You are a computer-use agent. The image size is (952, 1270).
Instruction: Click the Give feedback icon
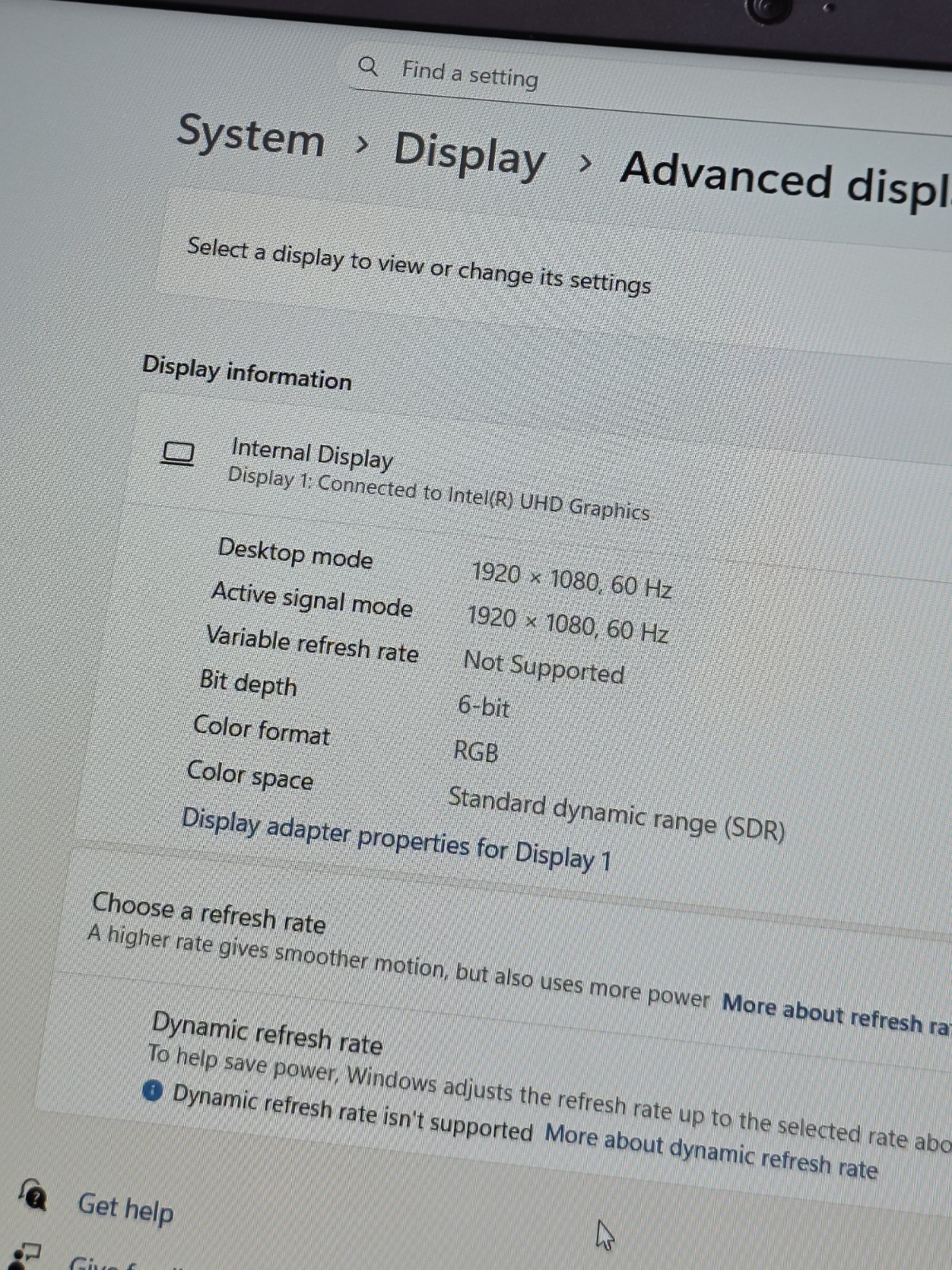click(x=24, y=1255)
